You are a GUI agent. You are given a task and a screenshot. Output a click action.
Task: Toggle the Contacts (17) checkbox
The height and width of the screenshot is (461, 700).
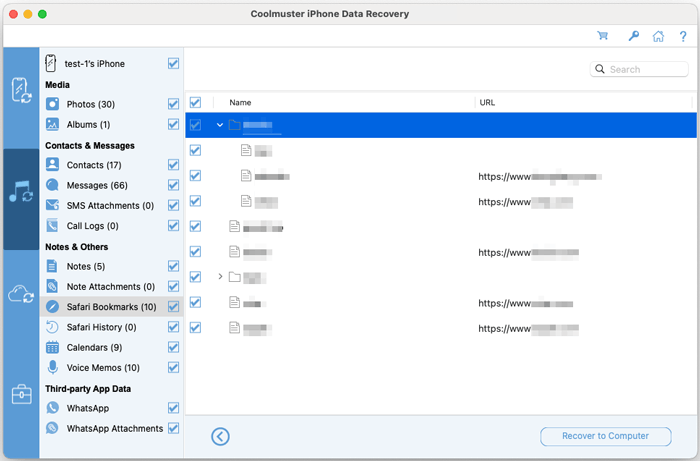(173, 165)
